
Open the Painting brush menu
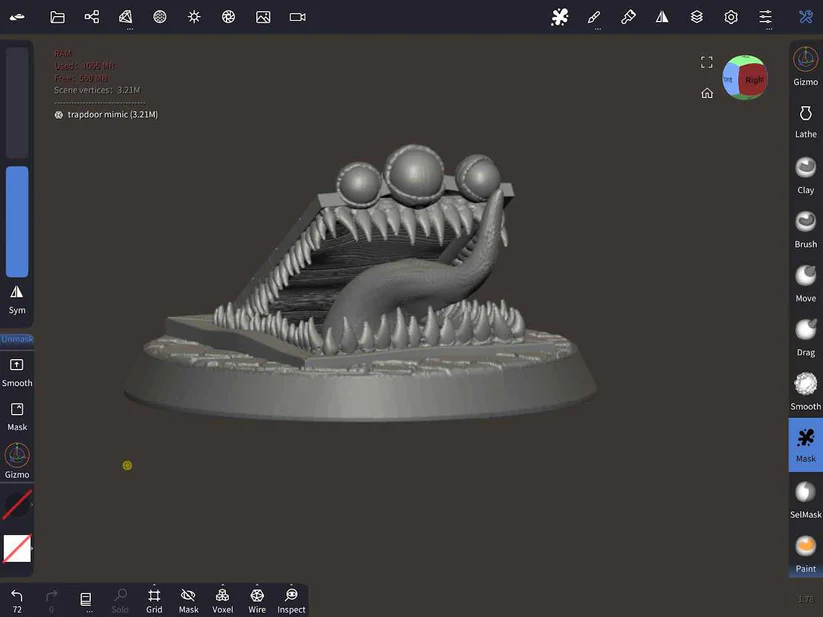[x=628, y=17]
